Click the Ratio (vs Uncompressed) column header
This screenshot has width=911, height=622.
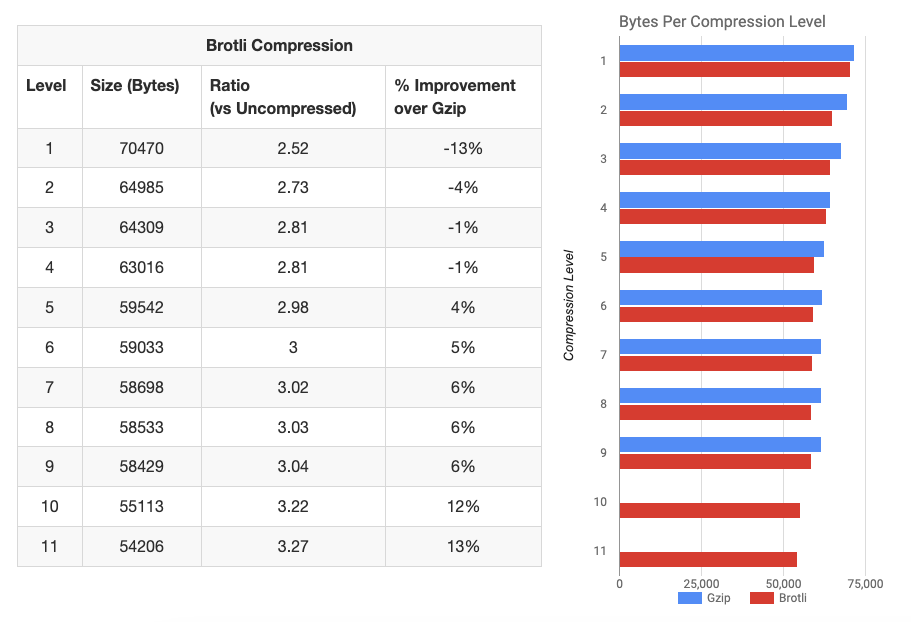(x=283, y=96)
